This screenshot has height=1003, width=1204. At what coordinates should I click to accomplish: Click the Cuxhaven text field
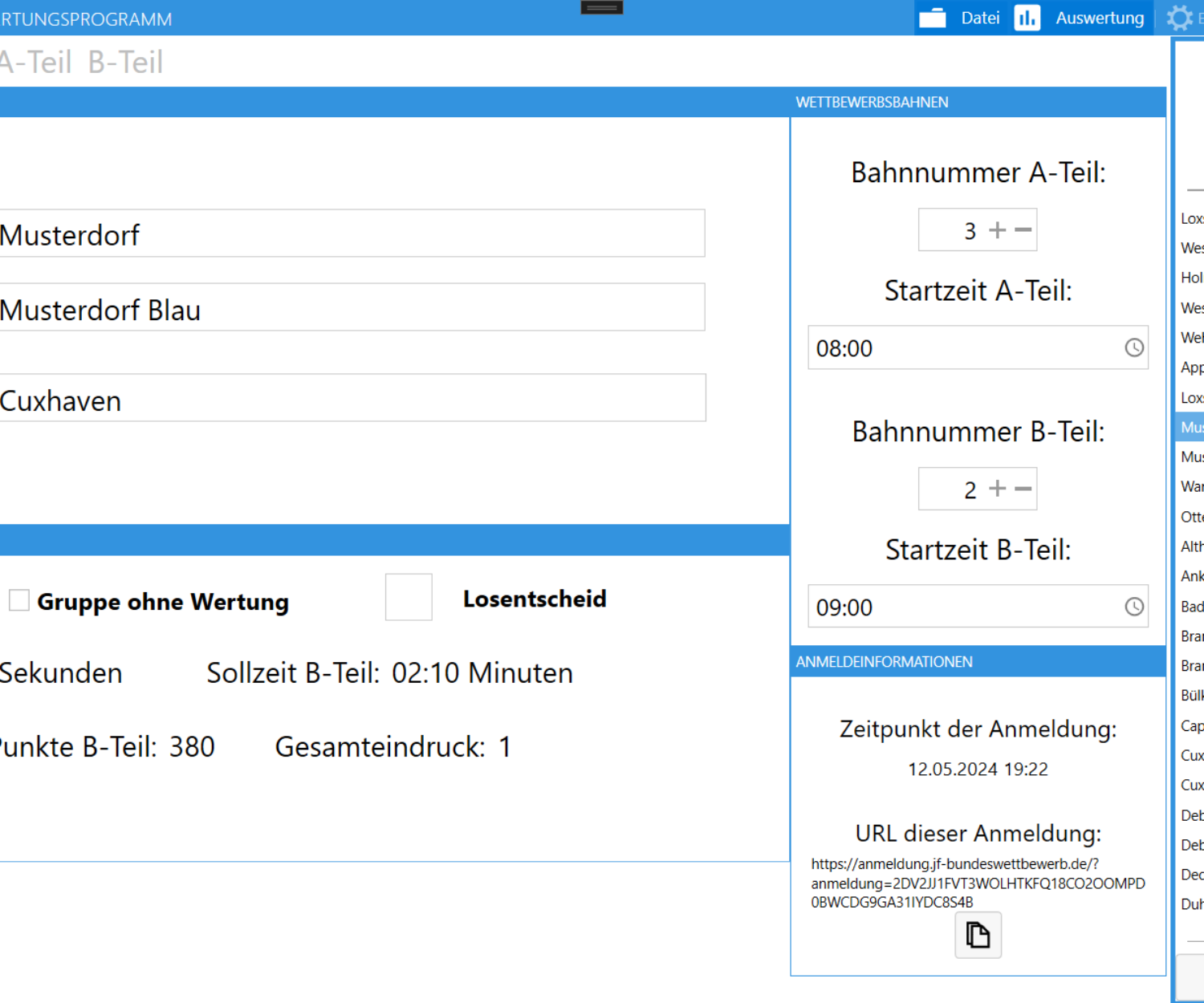(x=352, y=399)
